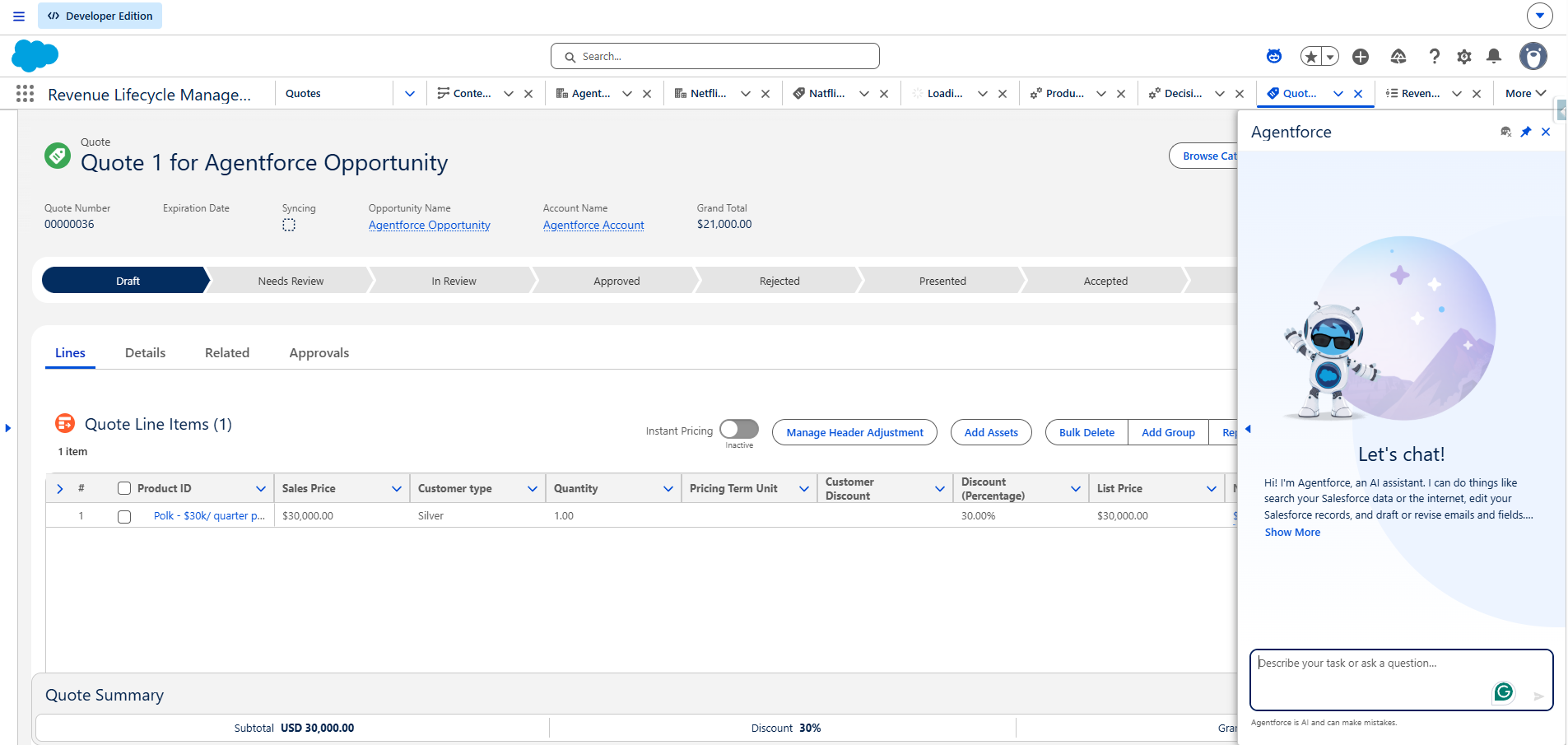Open the App Launcher grid
1568x745 pixels.
26,94
